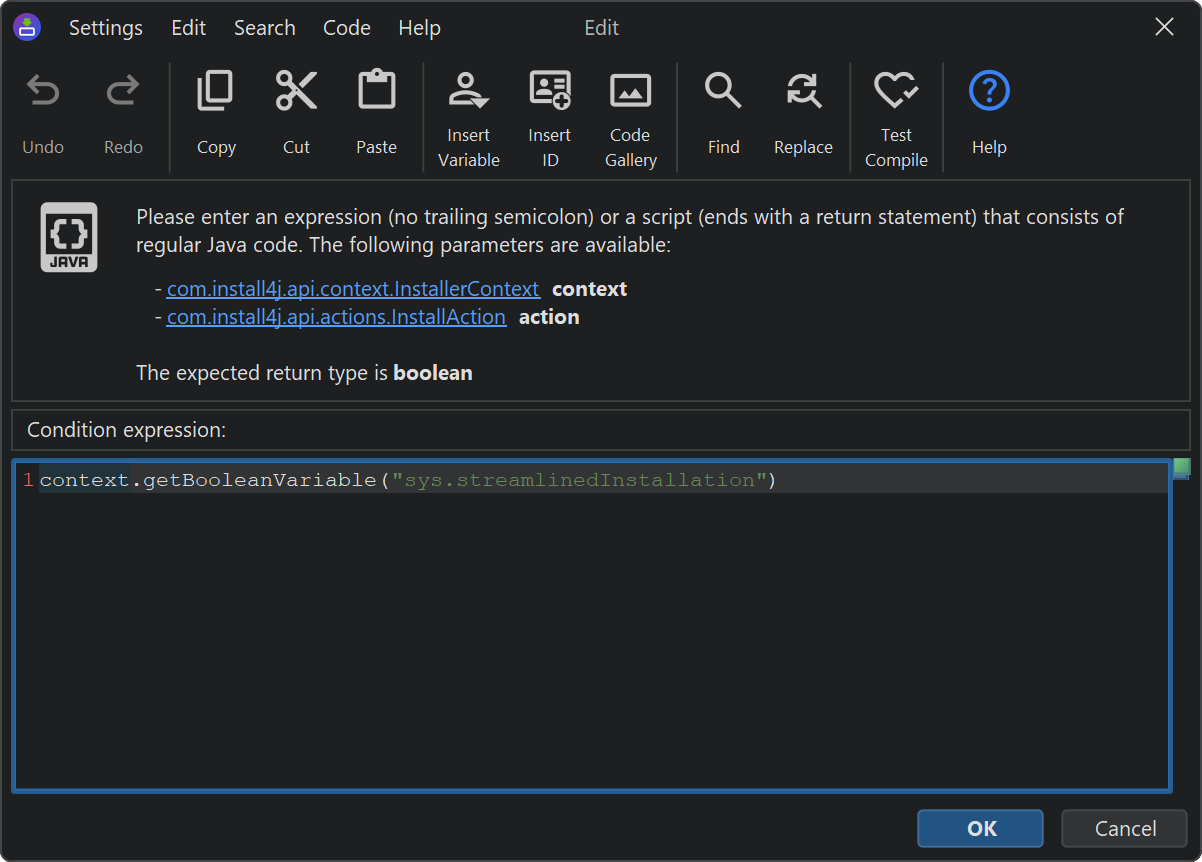Screen dimensions: 1202x862
Task: Open the Settings menu
Action: click(105, 28)
